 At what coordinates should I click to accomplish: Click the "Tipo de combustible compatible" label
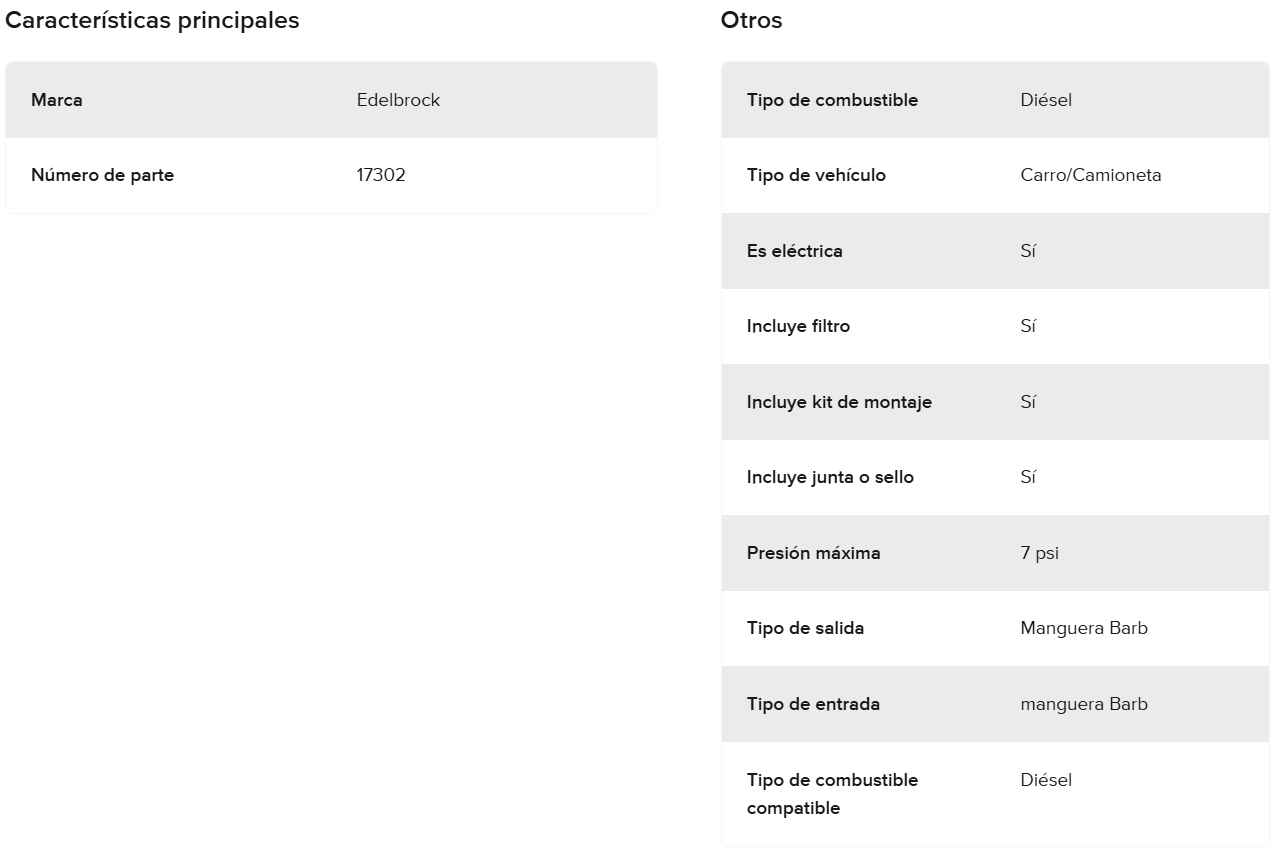point(832,793)
